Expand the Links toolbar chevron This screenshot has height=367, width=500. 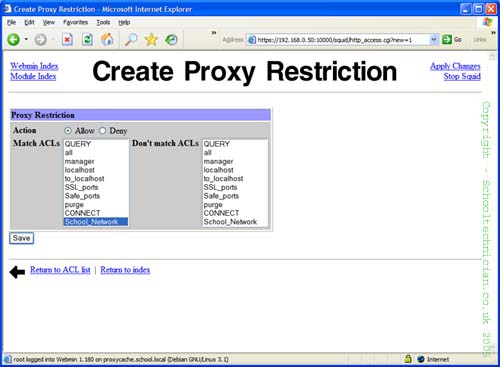pyautogui.click(x=493, y=33)
